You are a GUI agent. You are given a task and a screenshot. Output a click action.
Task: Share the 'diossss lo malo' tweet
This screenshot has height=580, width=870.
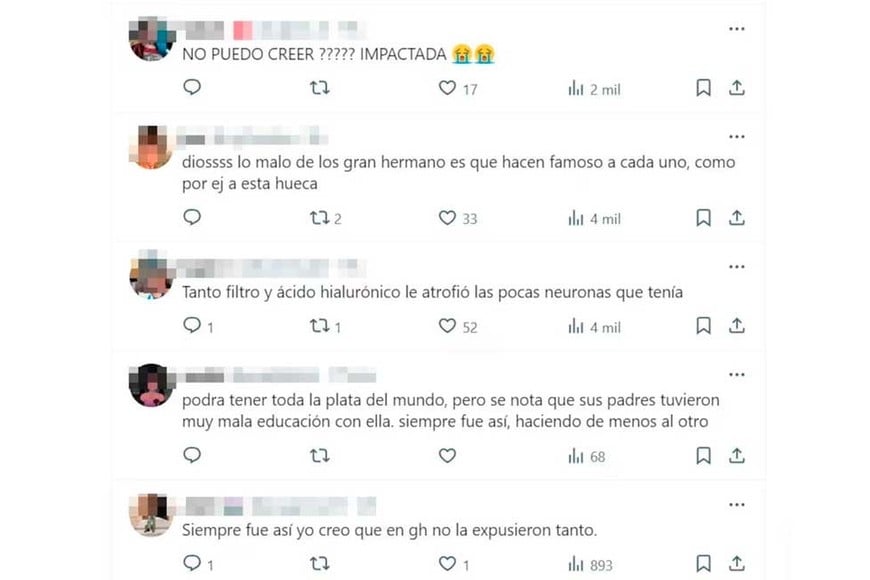pos(736,218)
